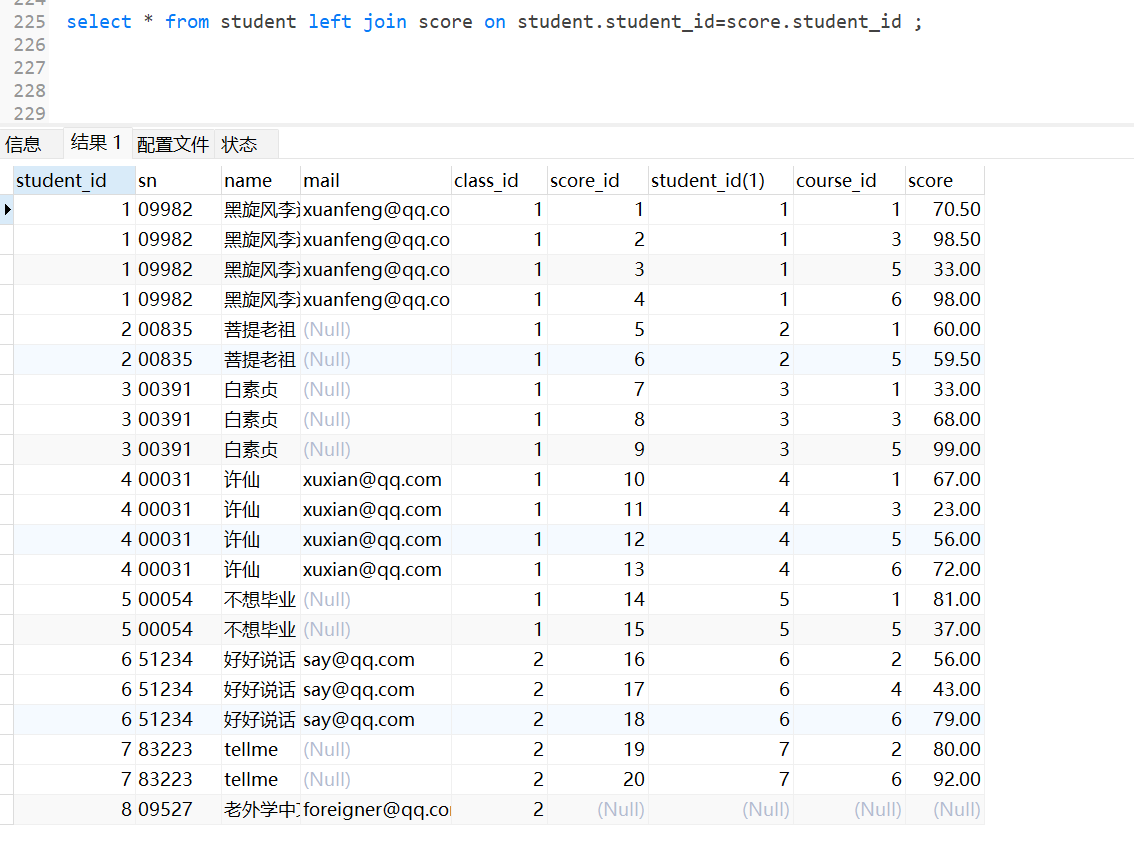
Task: Click the current-row arrow indicator
Action: (x=7, y=210)
